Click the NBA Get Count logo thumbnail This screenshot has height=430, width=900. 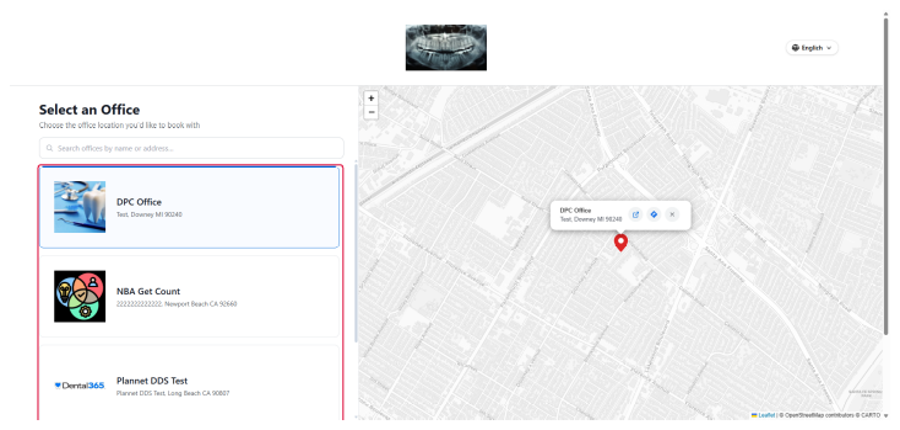coord(80,296)
